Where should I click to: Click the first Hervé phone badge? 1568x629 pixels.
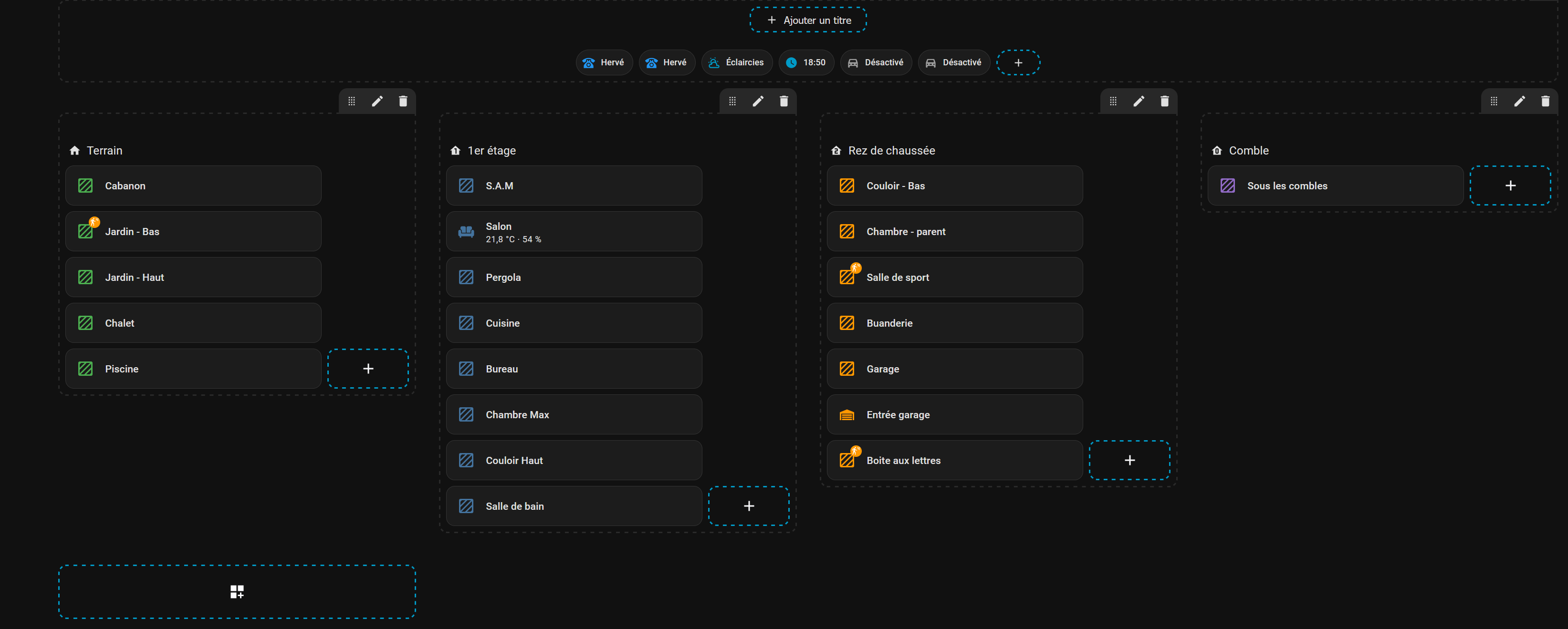(x=604, y=62)
